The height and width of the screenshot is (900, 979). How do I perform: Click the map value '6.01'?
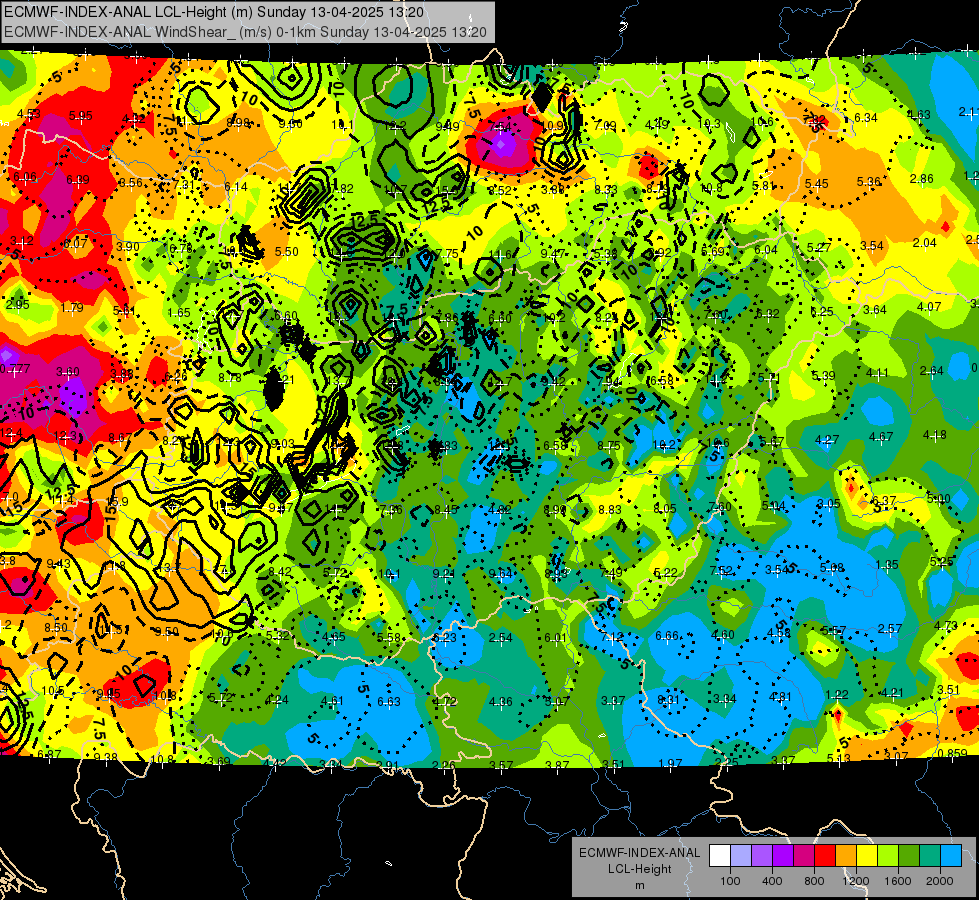point(556,638)
